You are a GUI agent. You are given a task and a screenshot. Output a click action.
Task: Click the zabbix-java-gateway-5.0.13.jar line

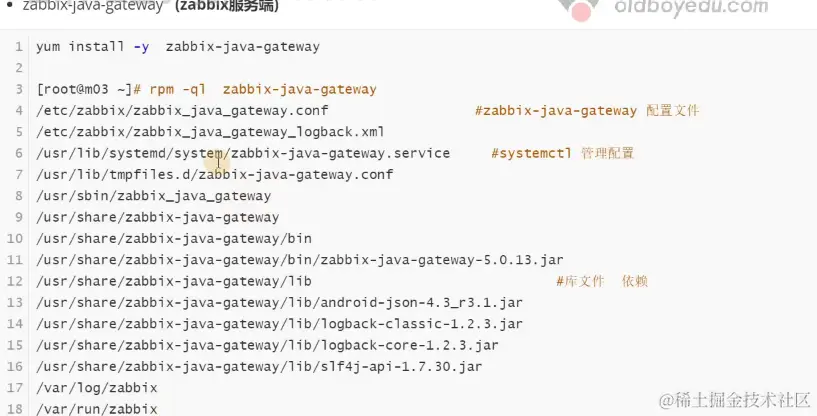pyautogui.click(x=300, y=260)
